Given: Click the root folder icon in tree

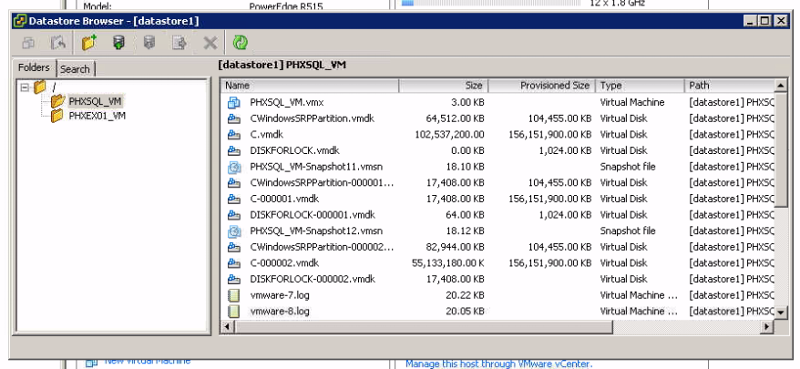Looking at the screenshot, I should pos(40,87).
